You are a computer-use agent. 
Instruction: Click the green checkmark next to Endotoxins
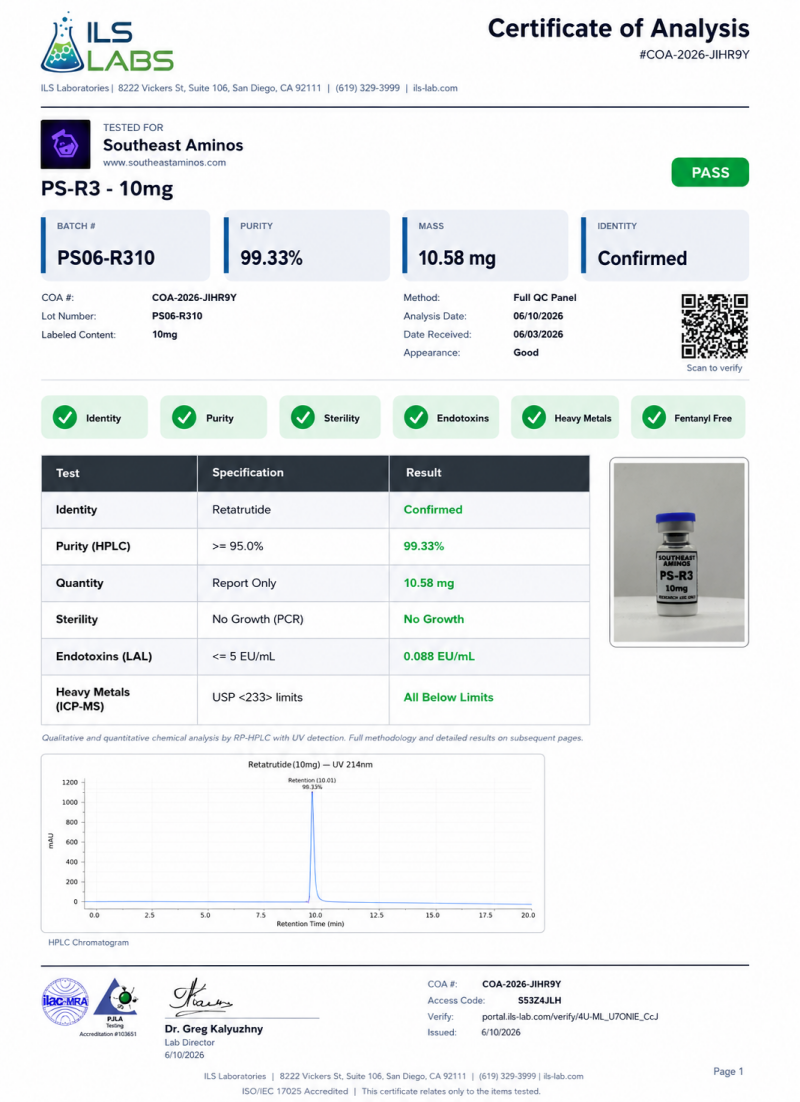click(x=416, y=417)
